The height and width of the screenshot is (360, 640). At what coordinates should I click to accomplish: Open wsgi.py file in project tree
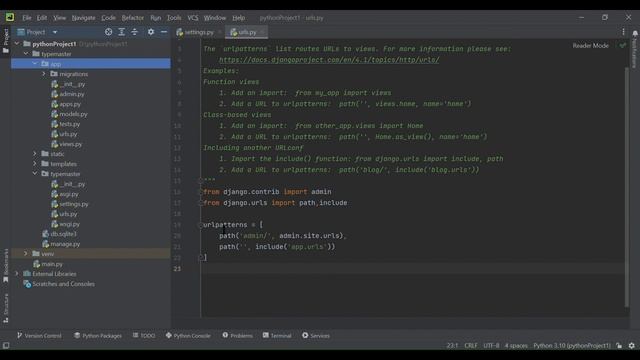click(70, 224)
